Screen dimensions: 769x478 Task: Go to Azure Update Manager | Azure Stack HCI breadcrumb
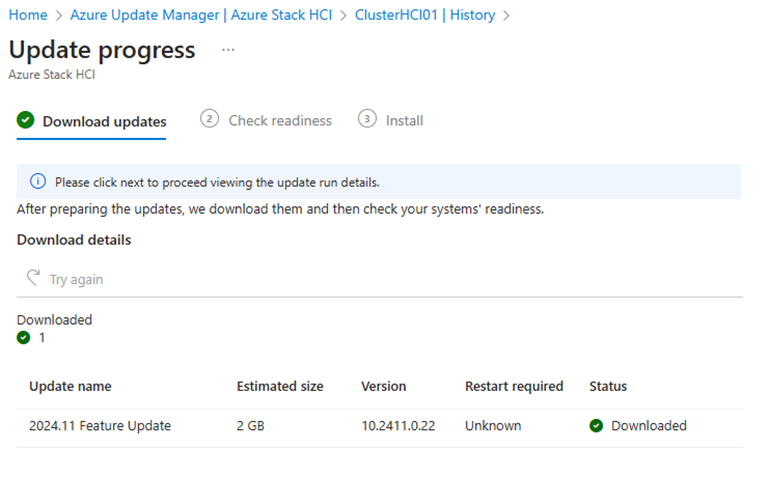coord(201,15)
